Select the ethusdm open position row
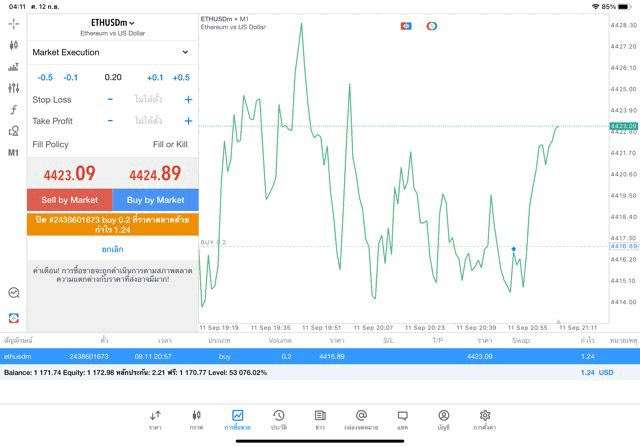This screenshot has height=447, width=640. point(300,356)
